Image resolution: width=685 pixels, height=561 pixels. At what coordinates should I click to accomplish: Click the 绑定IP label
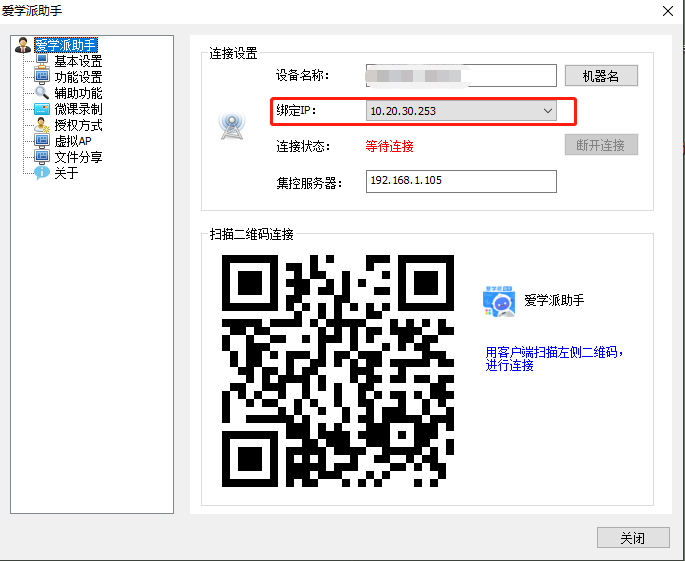pyautogui.click(x=296, y=111)
